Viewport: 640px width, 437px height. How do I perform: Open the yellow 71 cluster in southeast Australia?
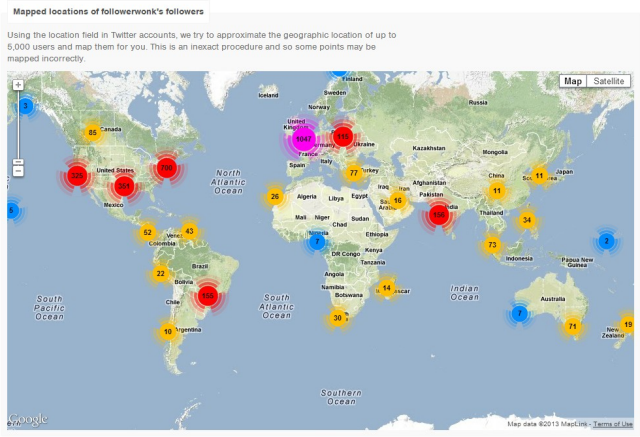tap(573, 326)
